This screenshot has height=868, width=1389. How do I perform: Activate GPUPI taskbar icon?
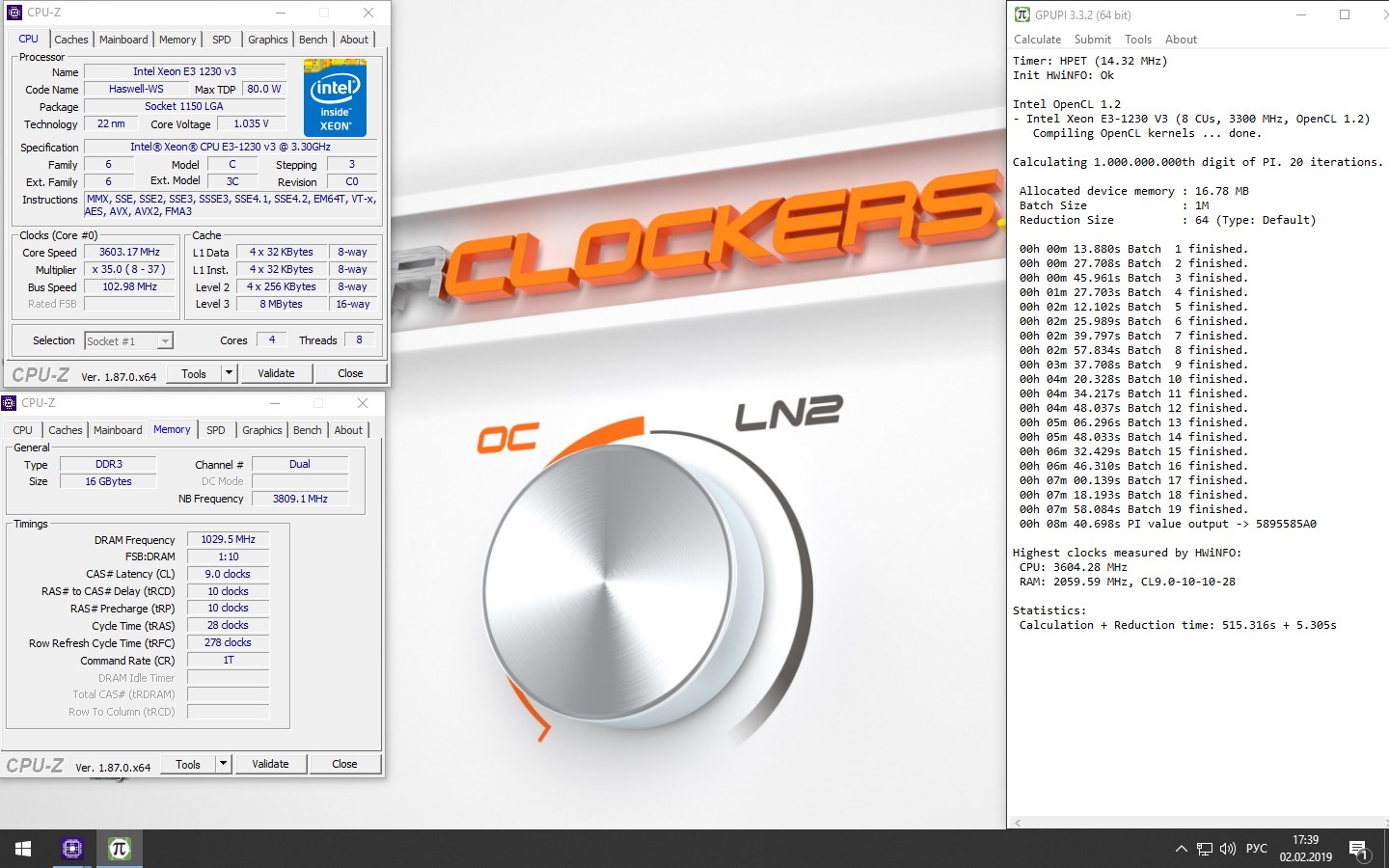coord(120,849)
